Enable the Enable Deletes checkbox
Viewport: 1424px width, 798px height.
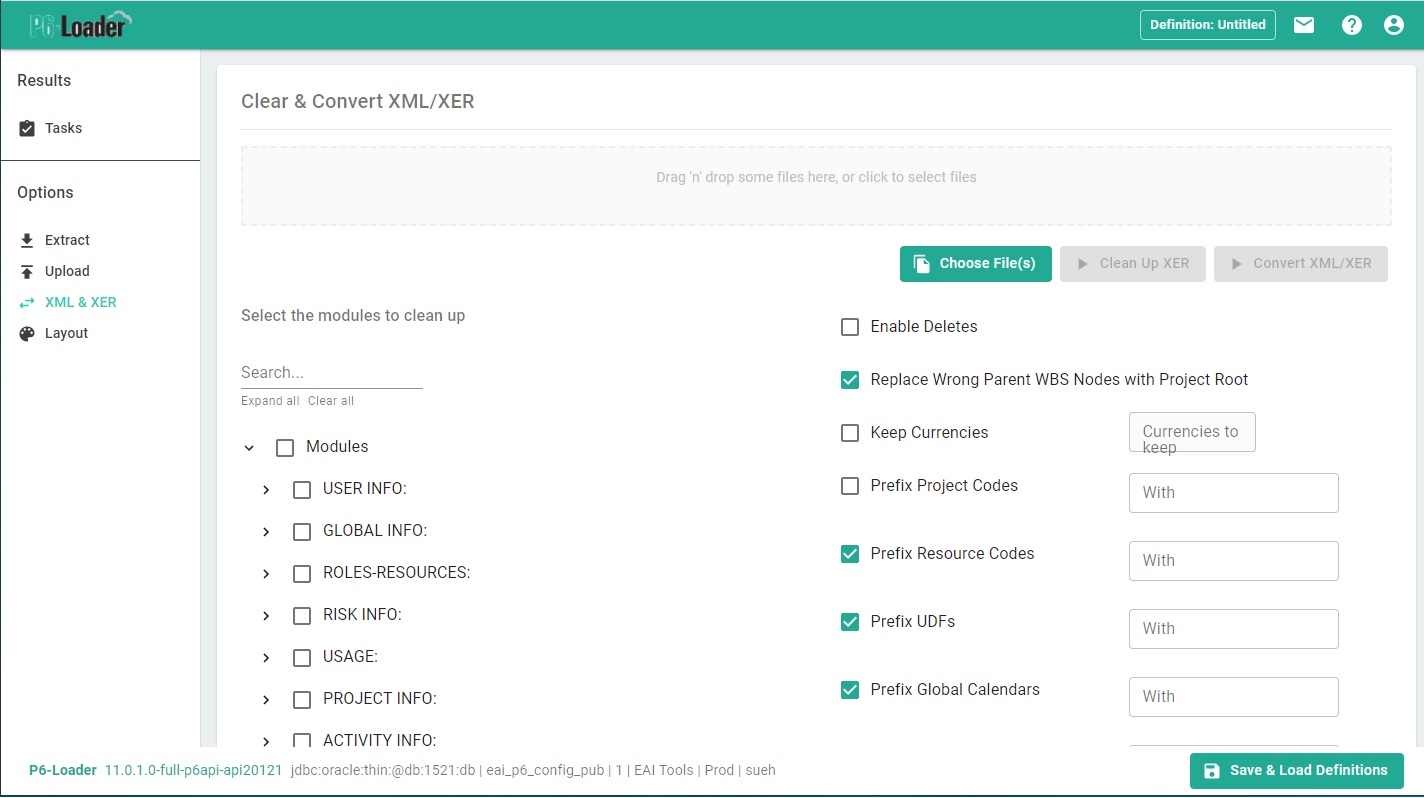pyautogui.click(x=850, y=327)
